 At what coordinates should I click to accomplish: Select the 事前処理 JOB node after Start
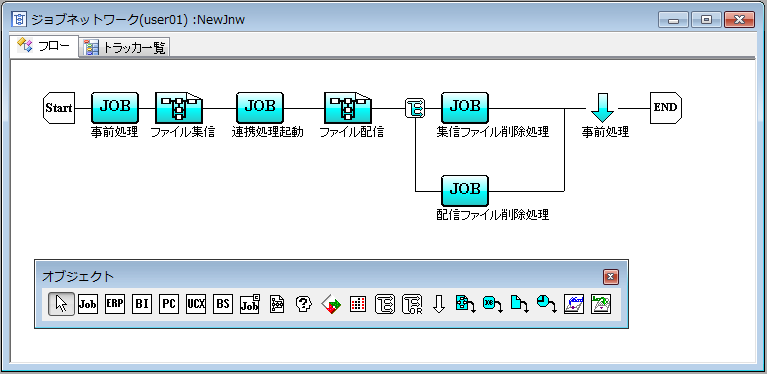(x=115, y=108)
